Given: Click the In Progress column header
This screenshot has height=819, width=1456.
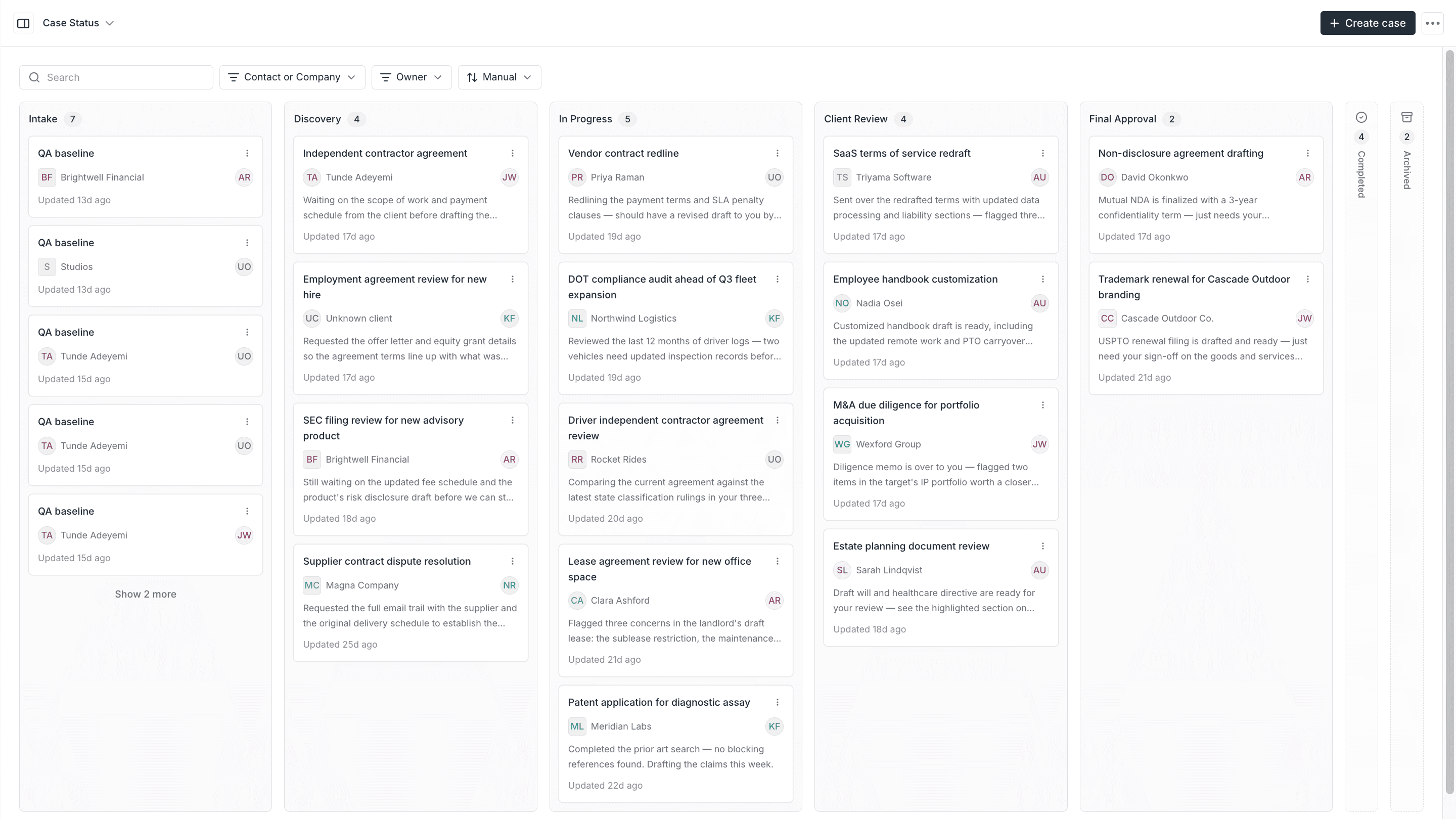Looking at the screenshot, I should (x=585, y=119).
